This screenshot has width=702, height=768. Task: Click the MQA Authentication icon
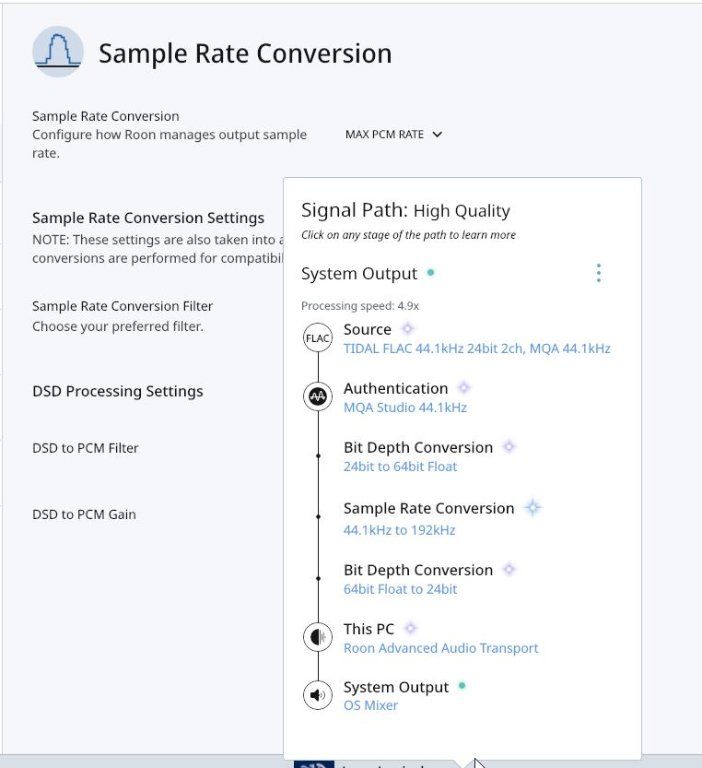point(317,396)
